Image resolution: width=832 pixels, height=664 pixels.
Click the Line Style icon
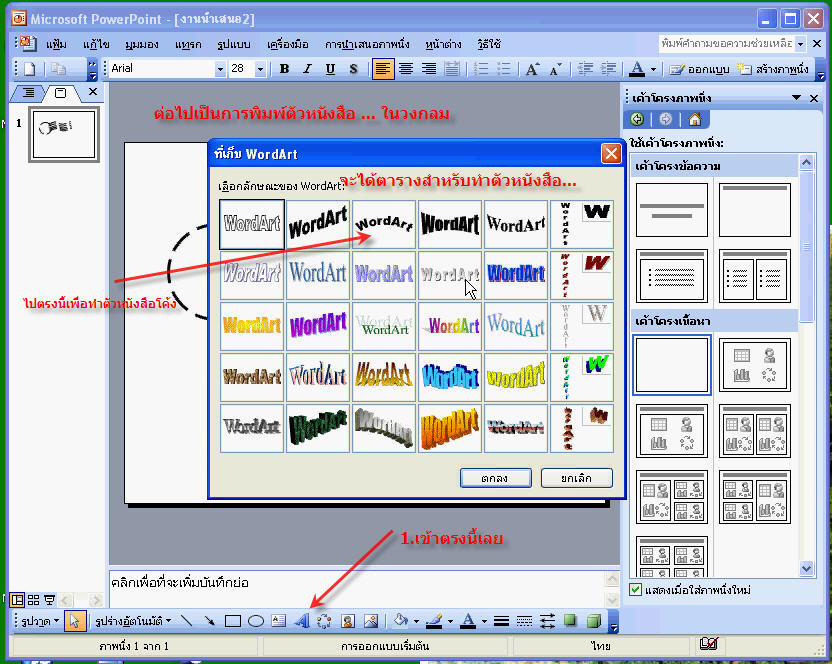click(x=501, y=620)
